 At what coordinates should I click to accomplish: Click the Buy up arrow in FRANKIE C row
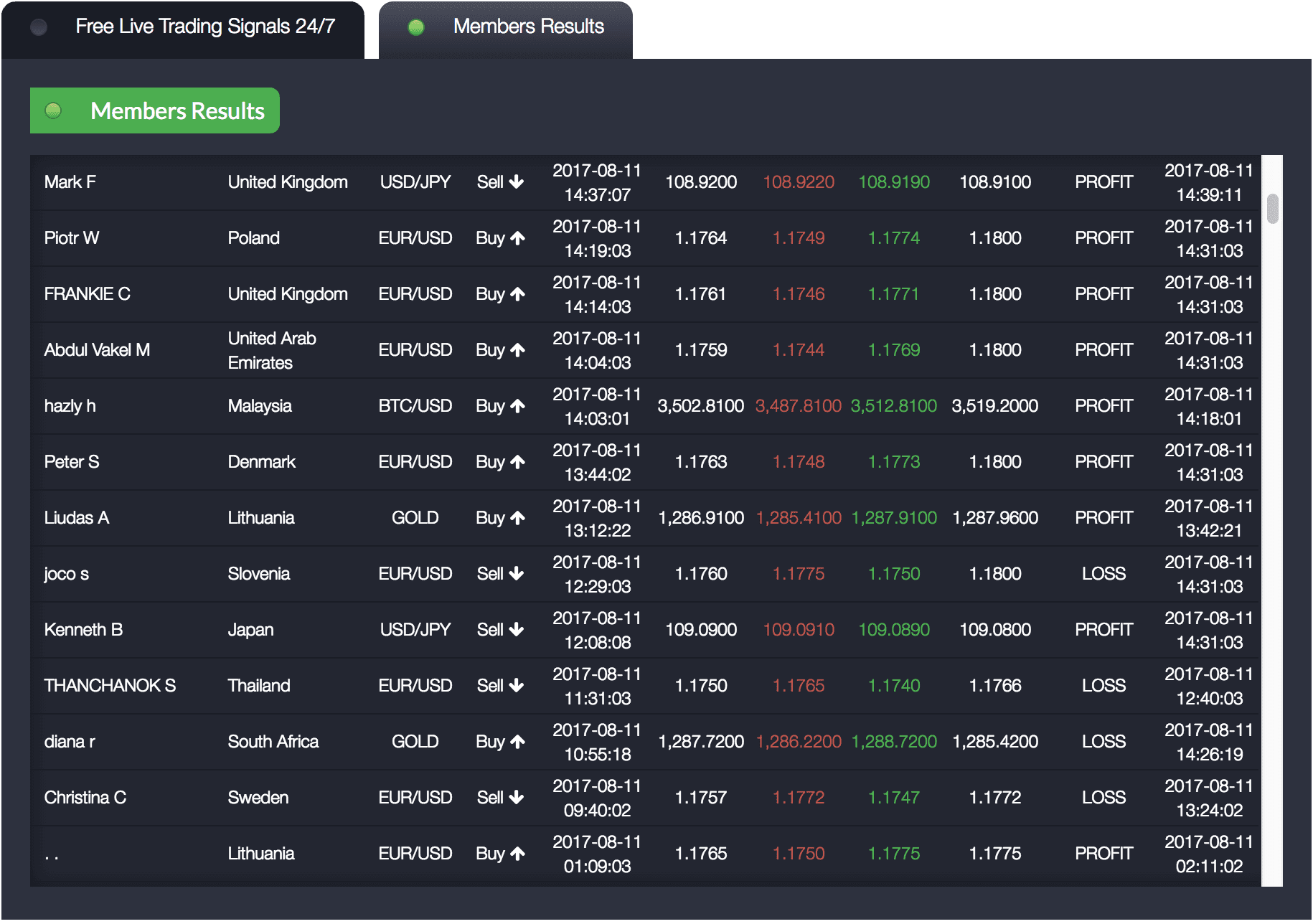[x=517, y=294]
